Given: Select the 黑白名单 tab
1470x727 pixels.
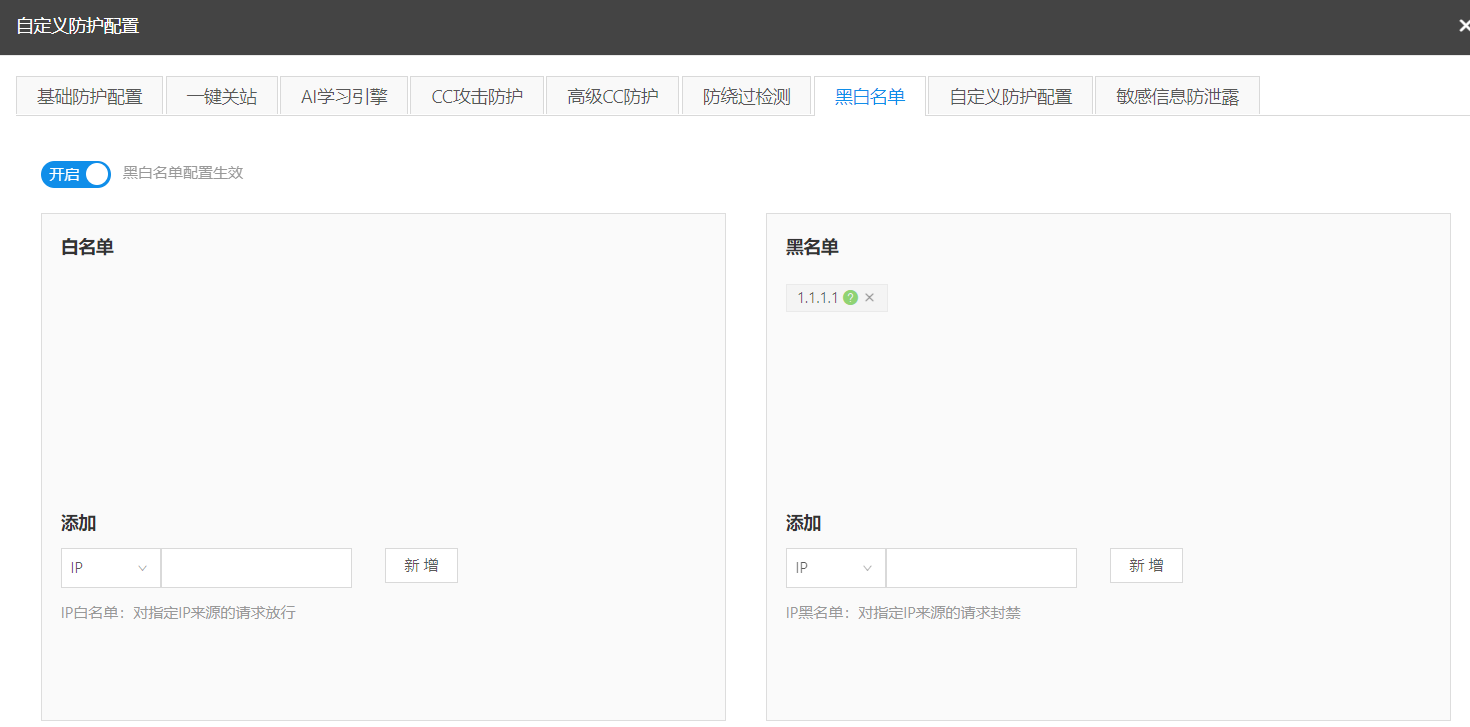Looking at the screenshot, I should tap(870, 97).
